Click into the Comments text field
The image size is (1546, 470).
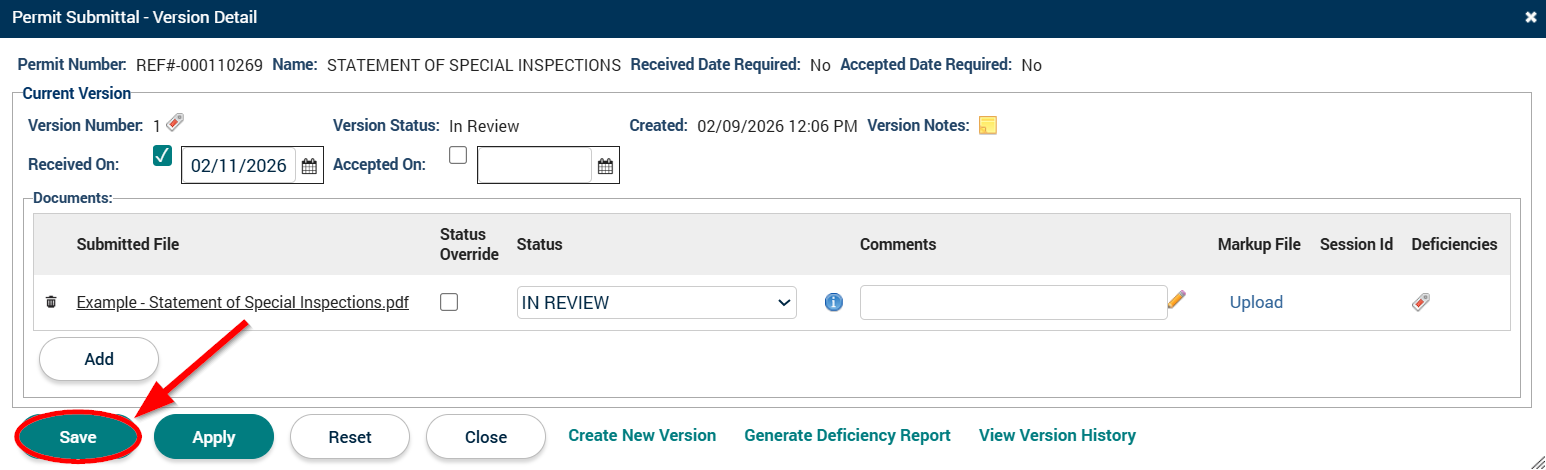1012,303
